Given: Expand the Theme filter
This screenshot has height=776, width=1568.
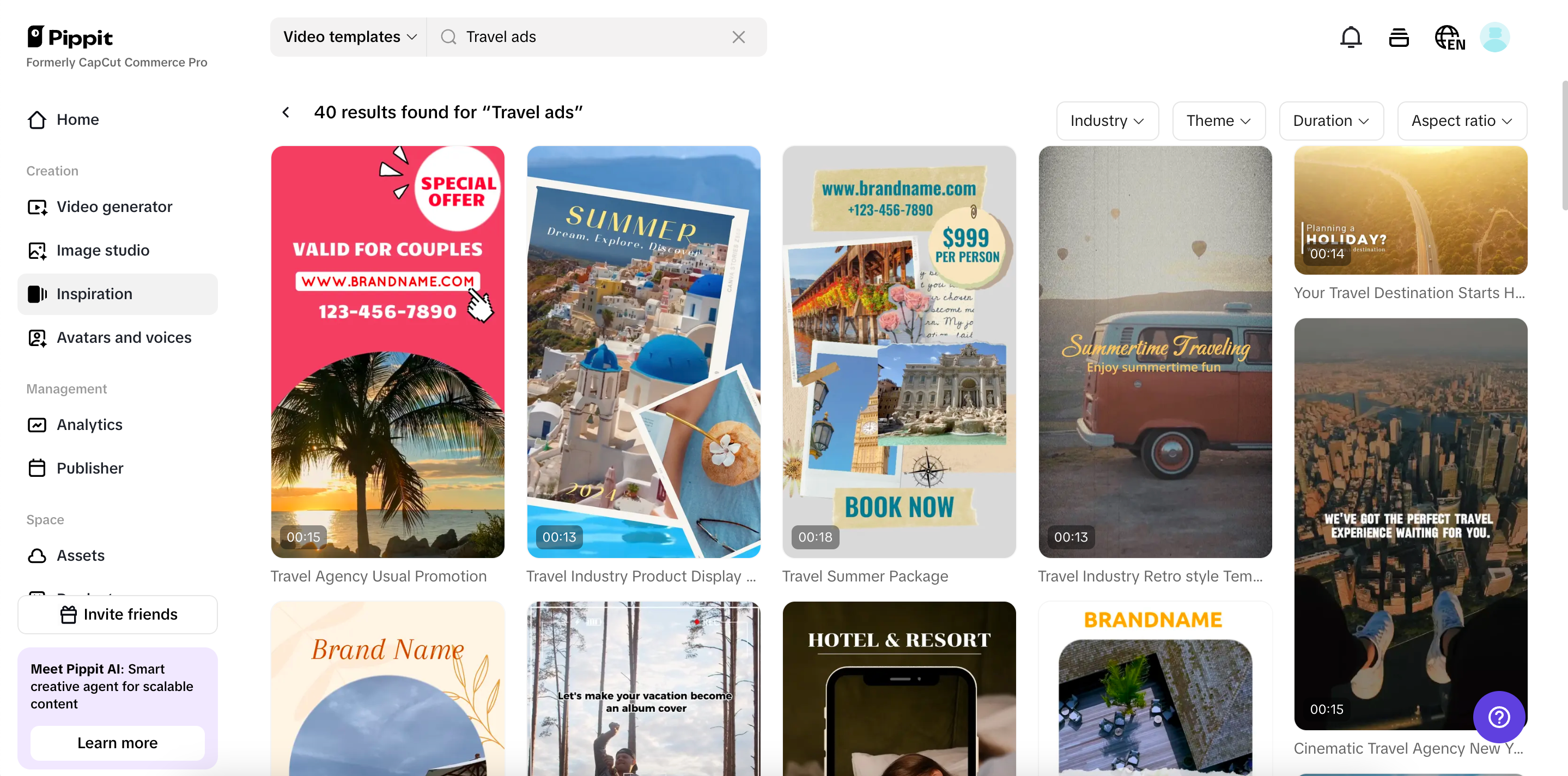Looking at the screenshot, I should click(1218, 120).
